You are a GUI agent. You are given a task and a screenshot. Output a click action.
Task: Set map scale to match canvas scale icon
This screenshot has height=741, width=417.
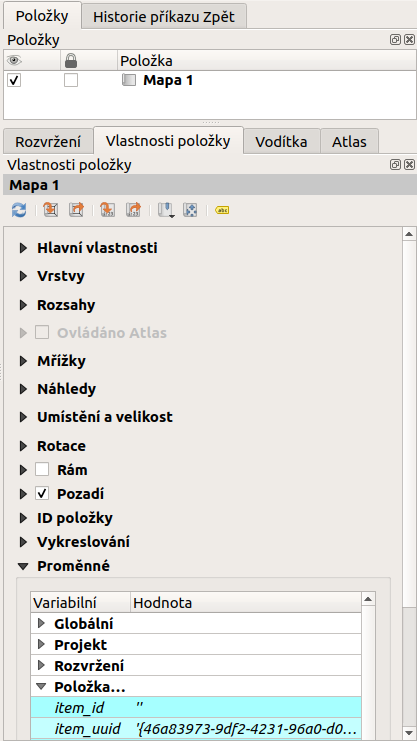point(108,210)
